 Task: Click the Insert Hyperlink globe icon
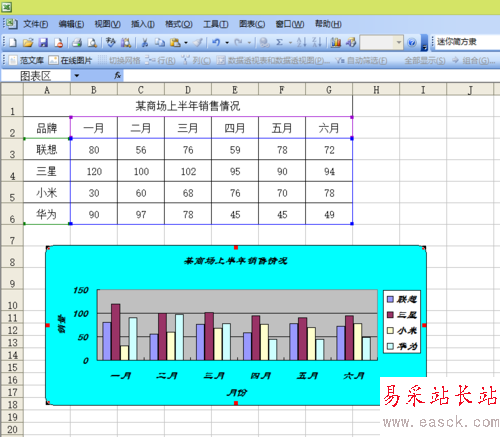point(264,42)
